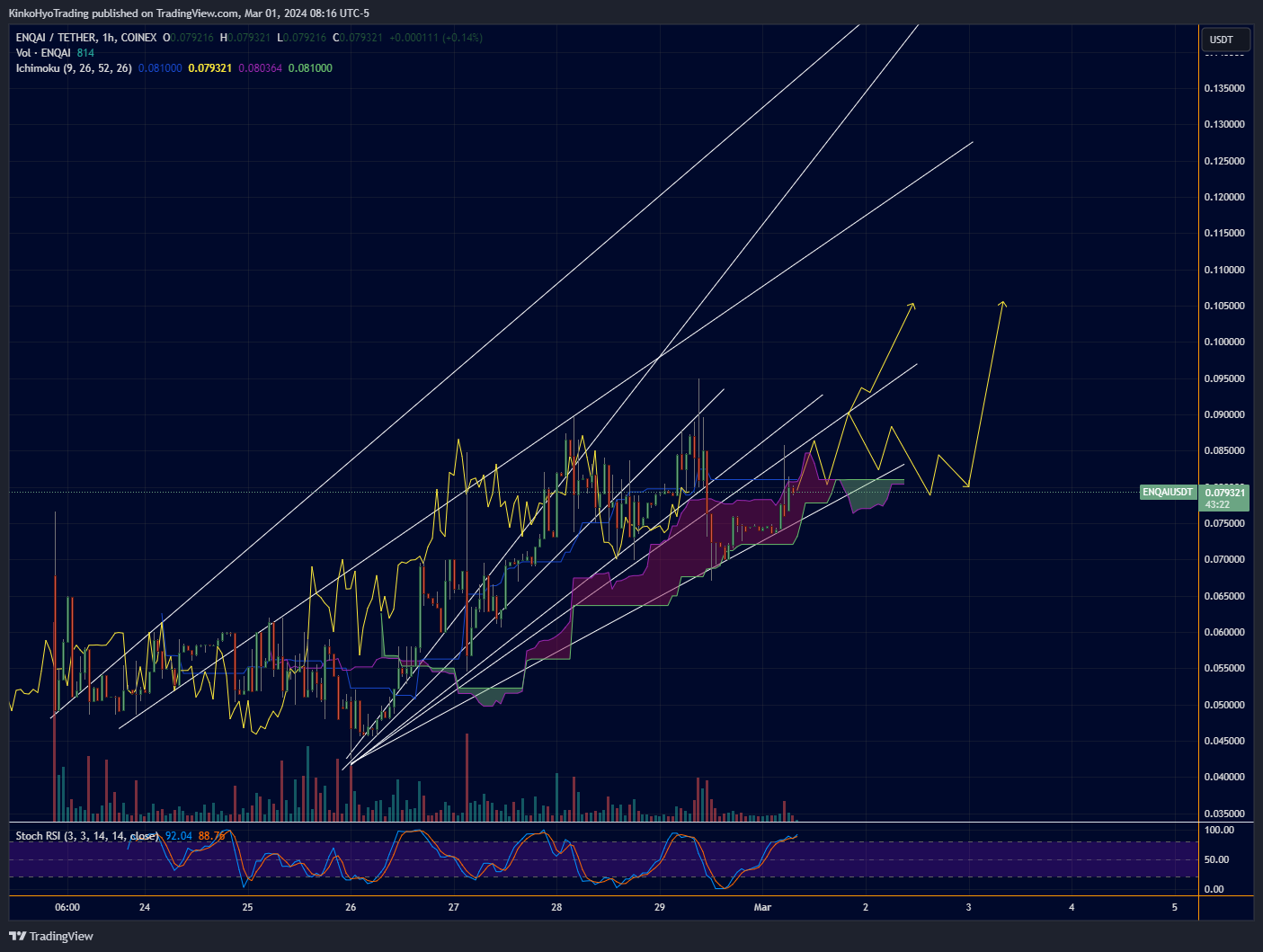This screenshot has width=1263, height=952.
Task: Click the 29 date label on time axis
Action: pyautogui.click(x=660, y=907)
